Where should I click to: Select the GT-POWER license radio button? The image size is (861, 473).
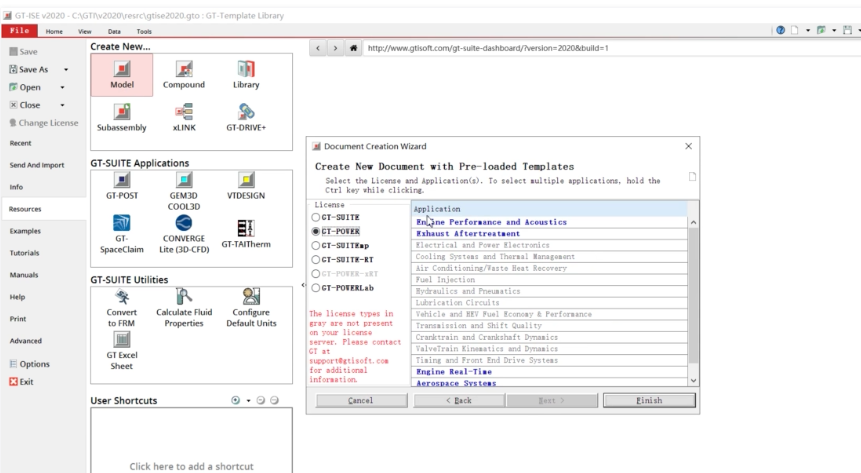(315, 231)
